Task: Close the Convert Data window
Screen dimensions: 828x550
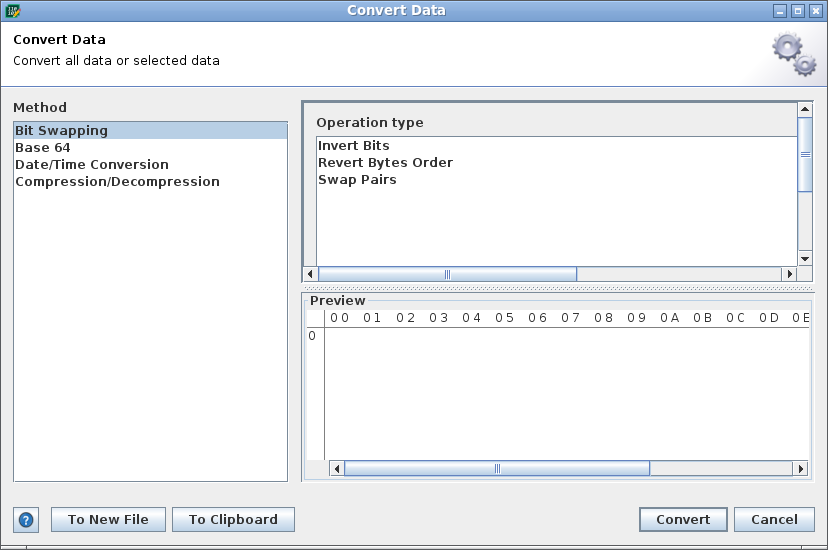Action: pyautogui.click(x=816, y=11)
